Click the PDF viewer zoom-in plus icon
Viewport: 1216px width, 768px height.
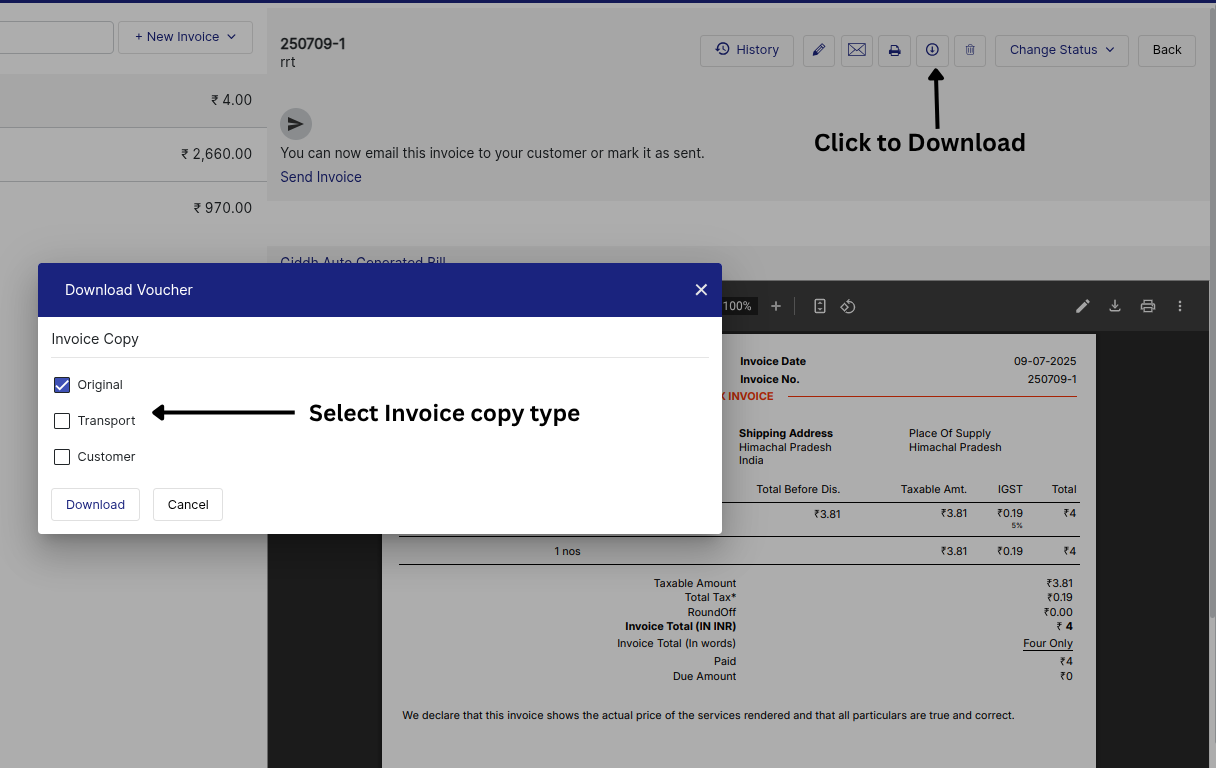point(776,306)
